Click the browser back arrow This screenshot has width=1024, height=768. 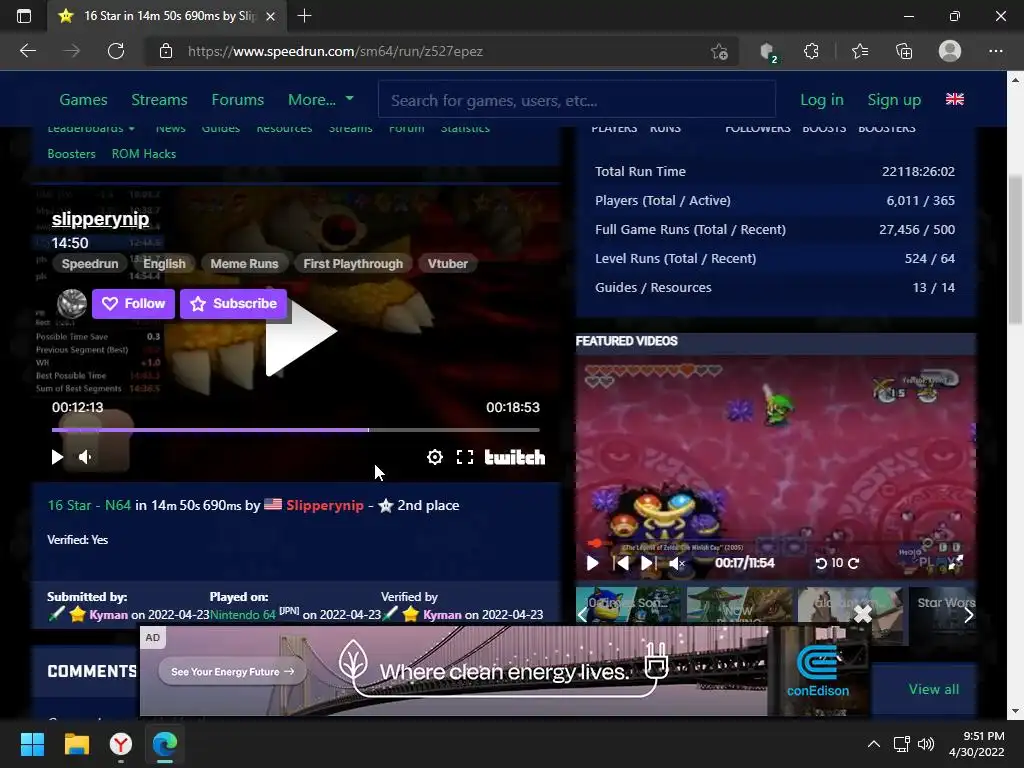27,51
